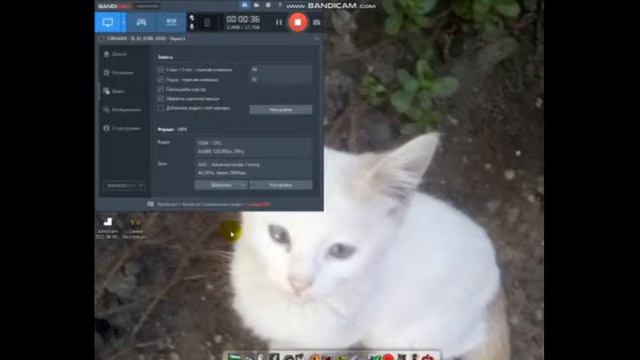Open the General settings section in sidebar
Screen dimensions: 640x360
pyautogui.click(x=118, y=73)
